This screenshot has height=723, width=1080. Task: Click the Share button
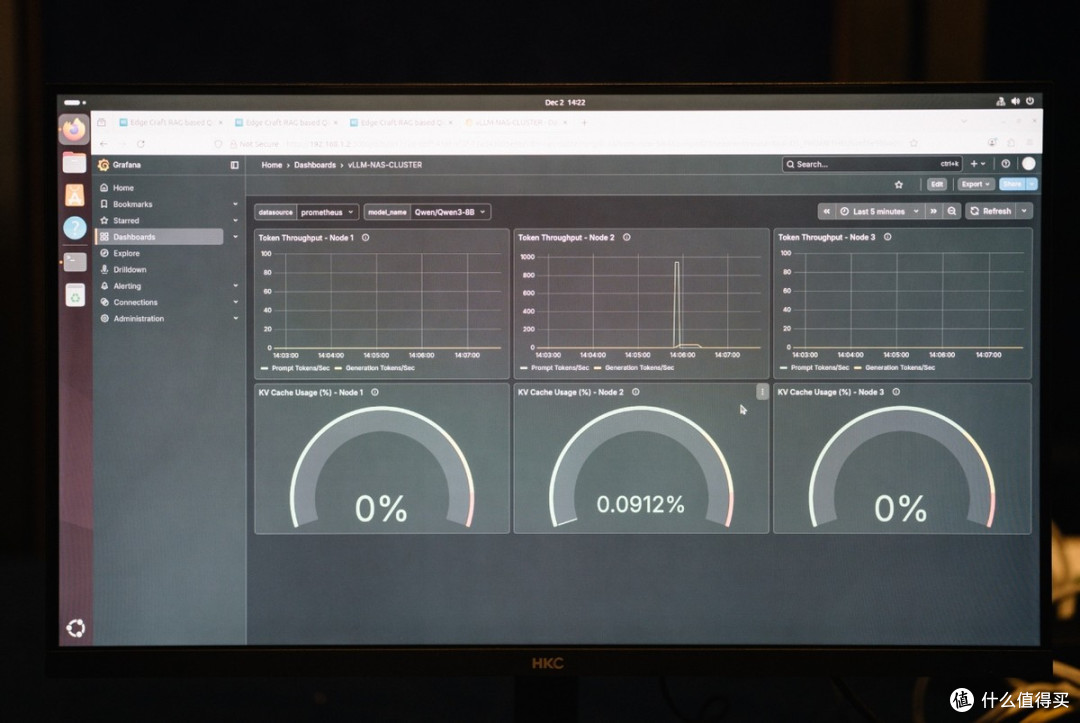tap(1012, 185)
